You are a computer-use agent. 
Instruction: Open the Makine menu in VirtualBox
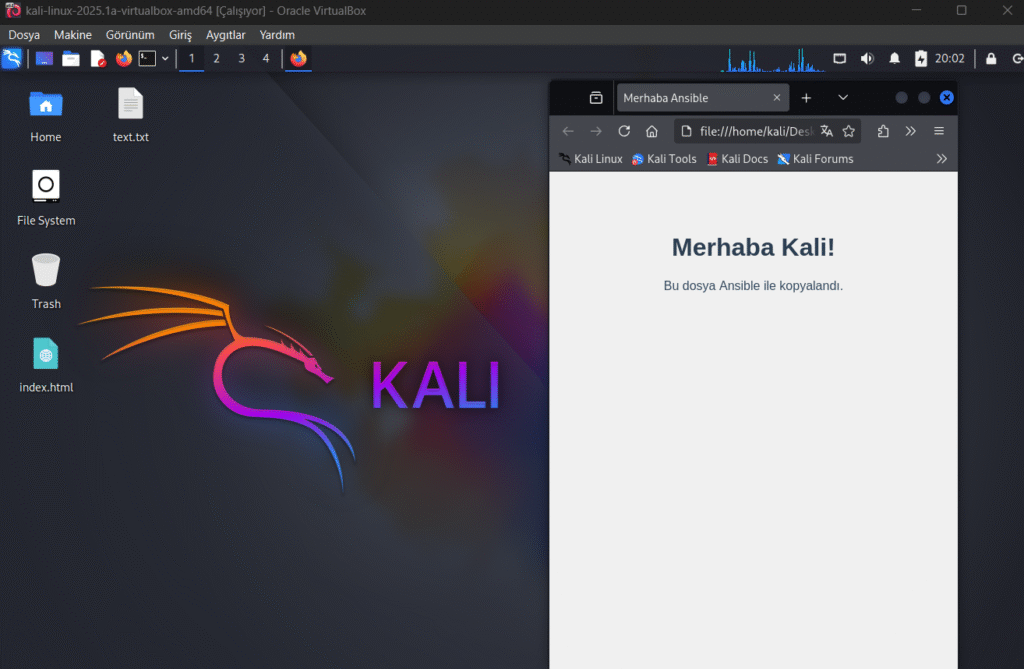pos(72,35)
